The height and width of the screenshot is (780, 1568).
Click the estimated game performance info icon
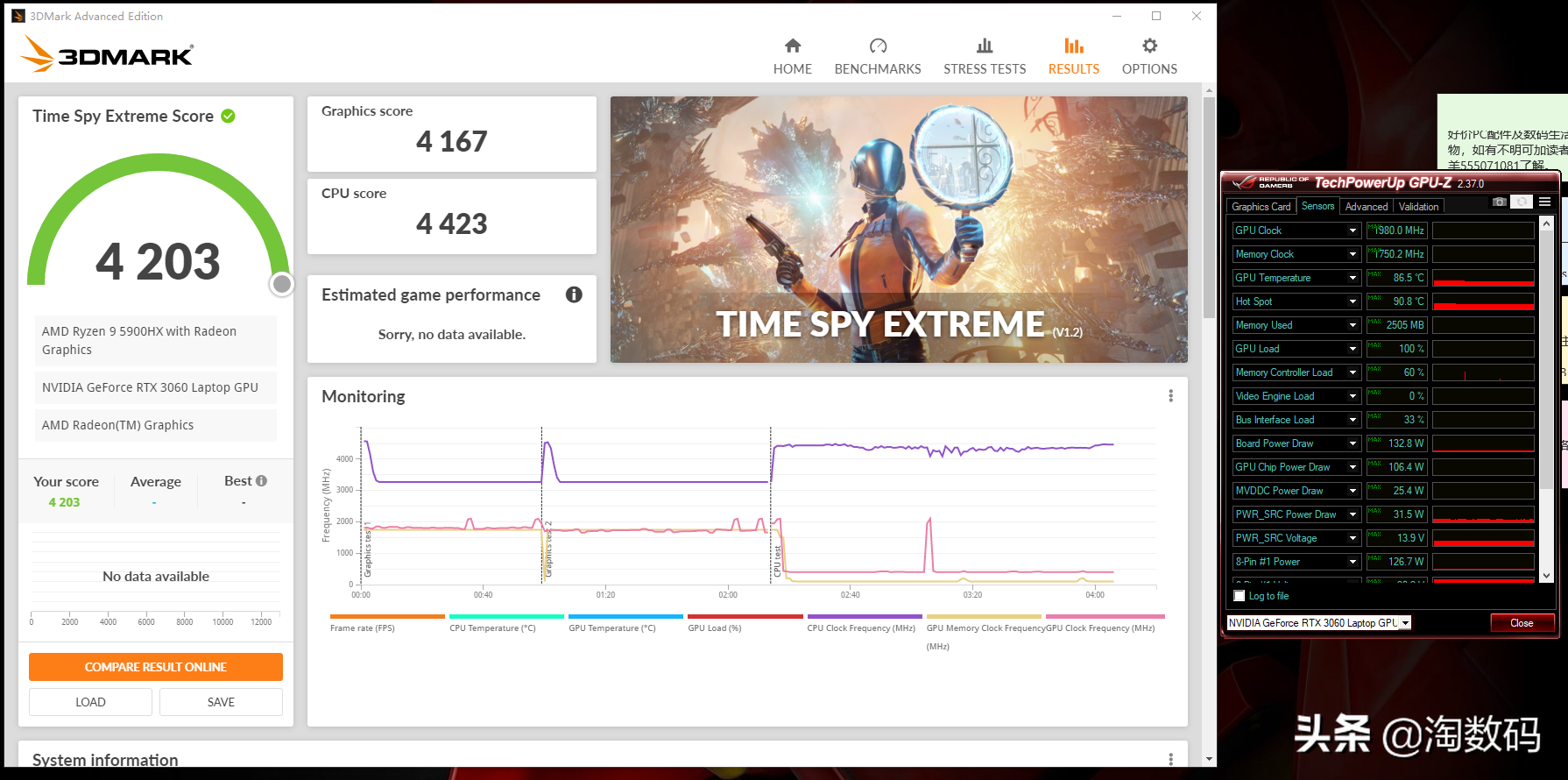tap(574, 294)
